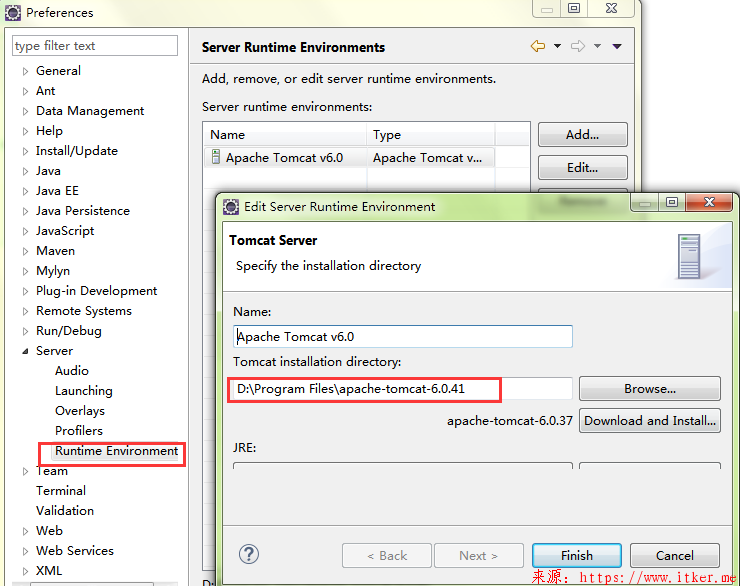Open the forward history dropdown arrow

pyautogui.click(x=597, y=46)
